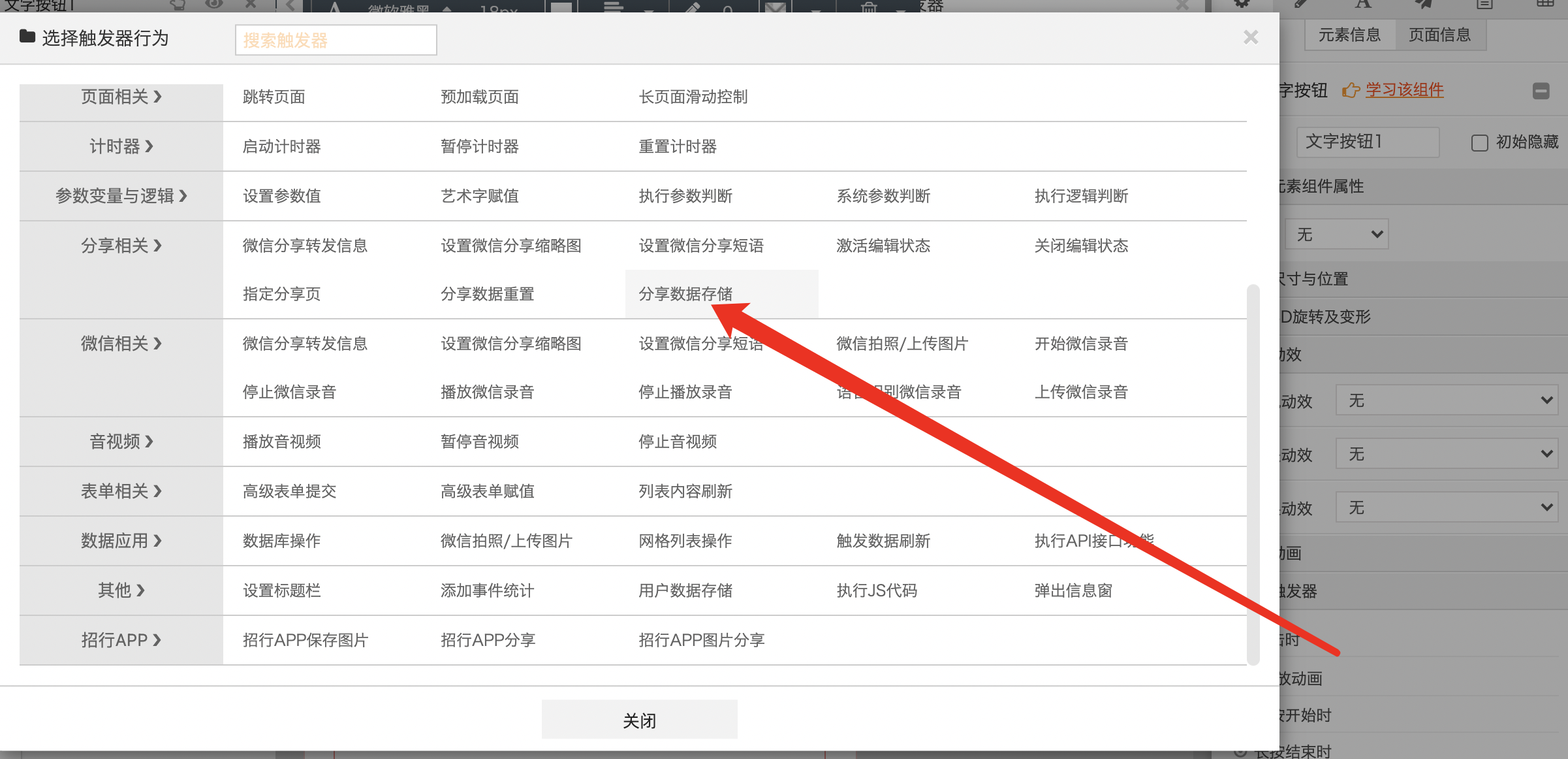Open the first 动效 dropdown showing 无
This screenshot has width=1568, height=759.
[x=1446, y=400]
